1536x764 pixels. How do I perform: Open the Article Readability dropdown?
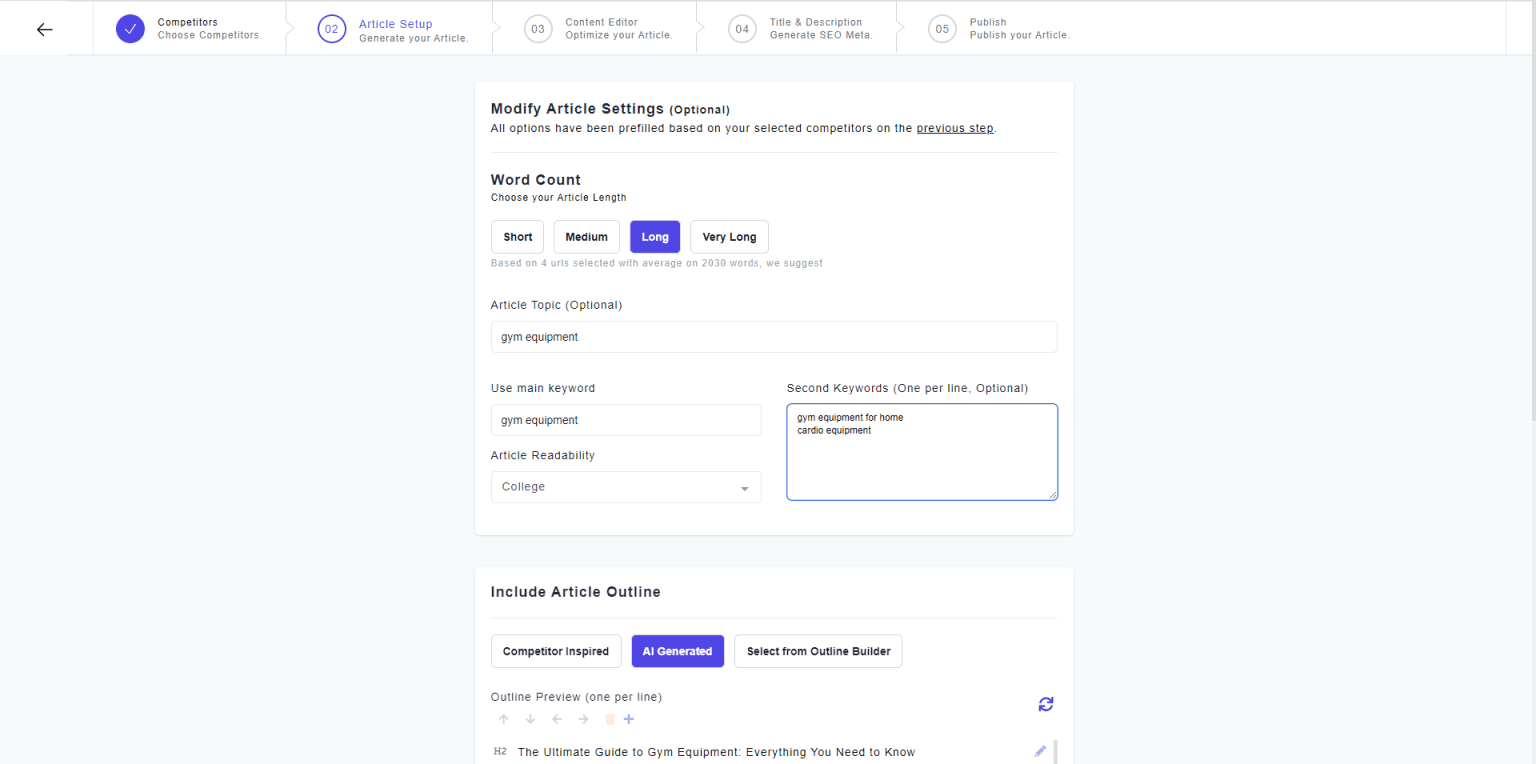point(625,487)
